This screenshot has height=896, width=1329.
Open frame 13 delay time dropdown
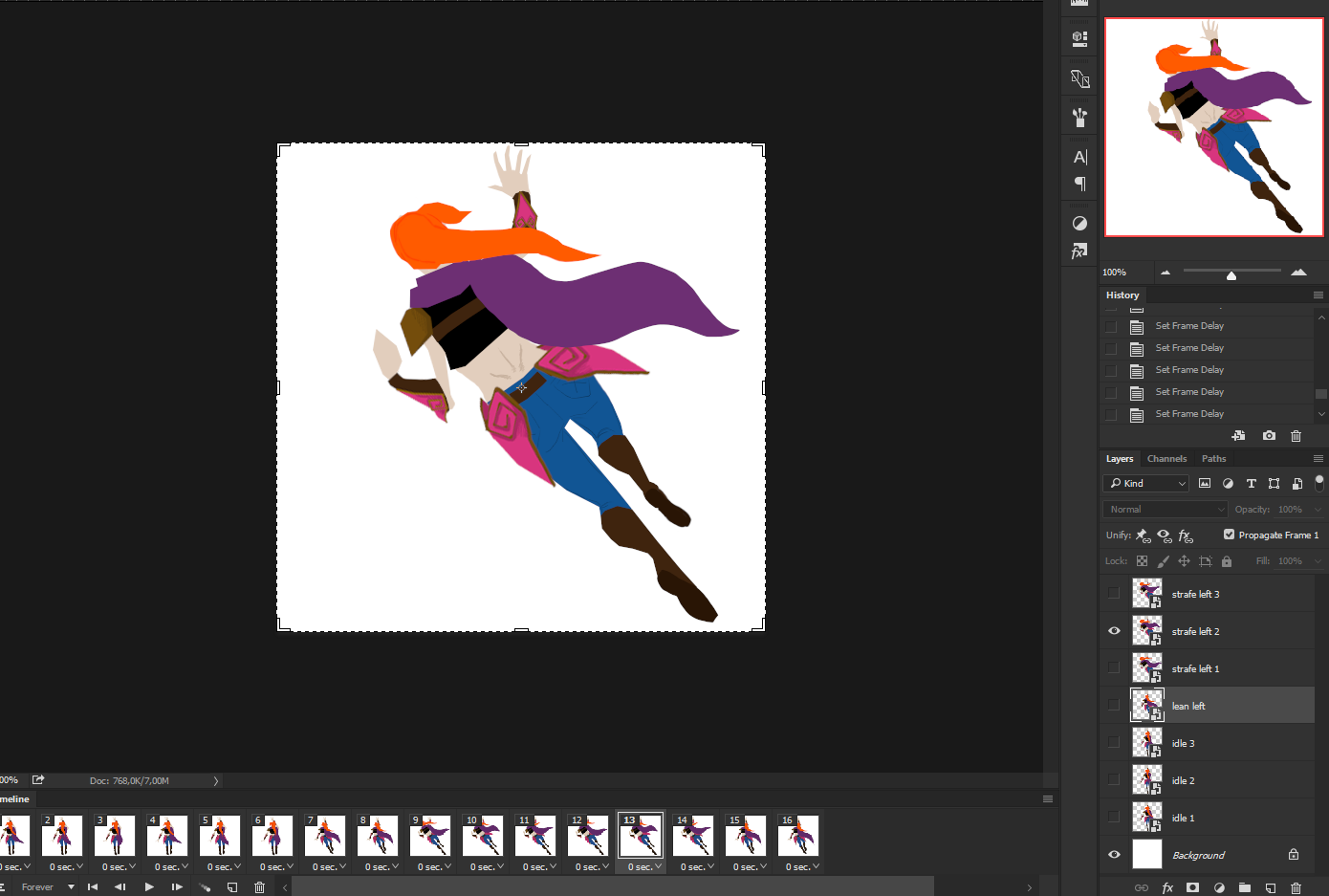(645, 867)
